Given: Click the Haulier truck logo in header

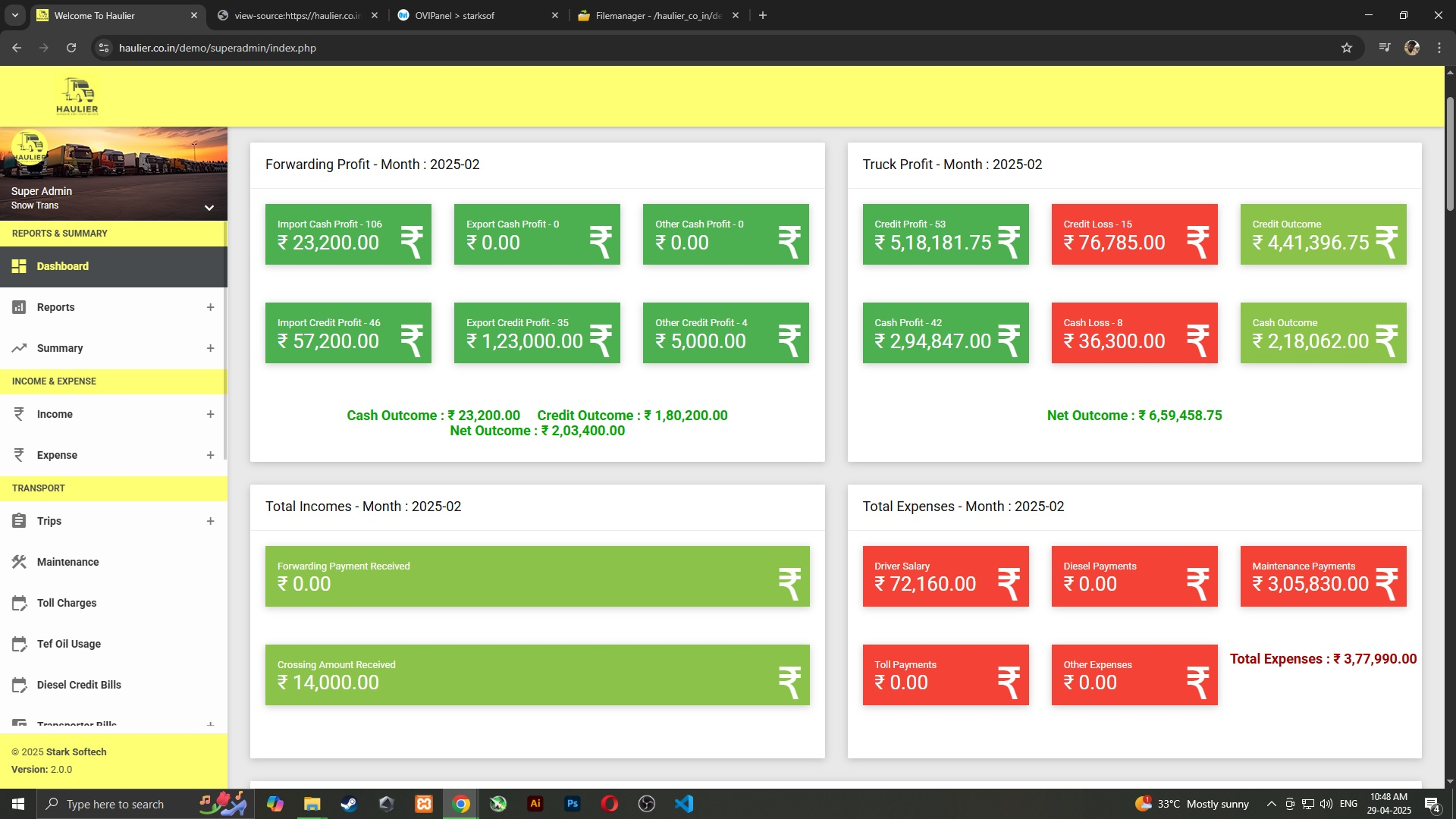Looking at the screenshot, I should [77, 96].
